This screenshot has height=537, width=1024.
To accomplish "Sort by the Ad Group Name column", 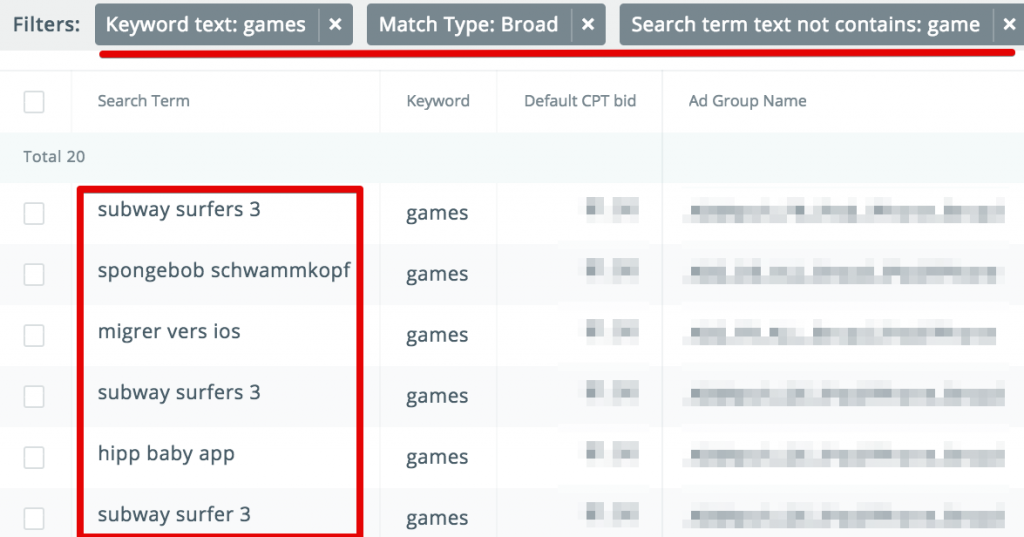I will (747, 101).
